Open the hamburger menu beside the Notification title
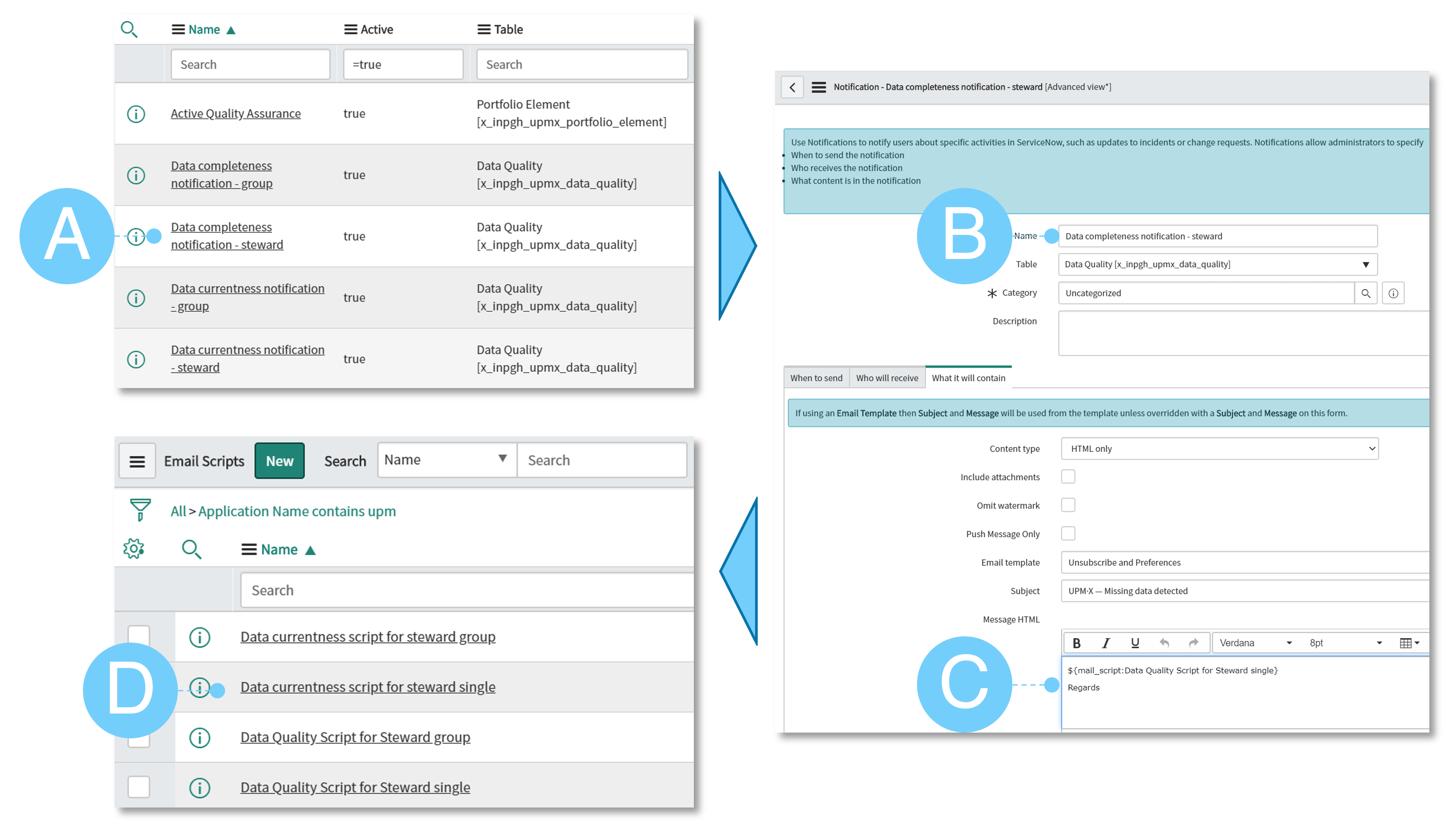Image resolution: width=1456 pixels, height=839 pixels. (x=819, y=87)
